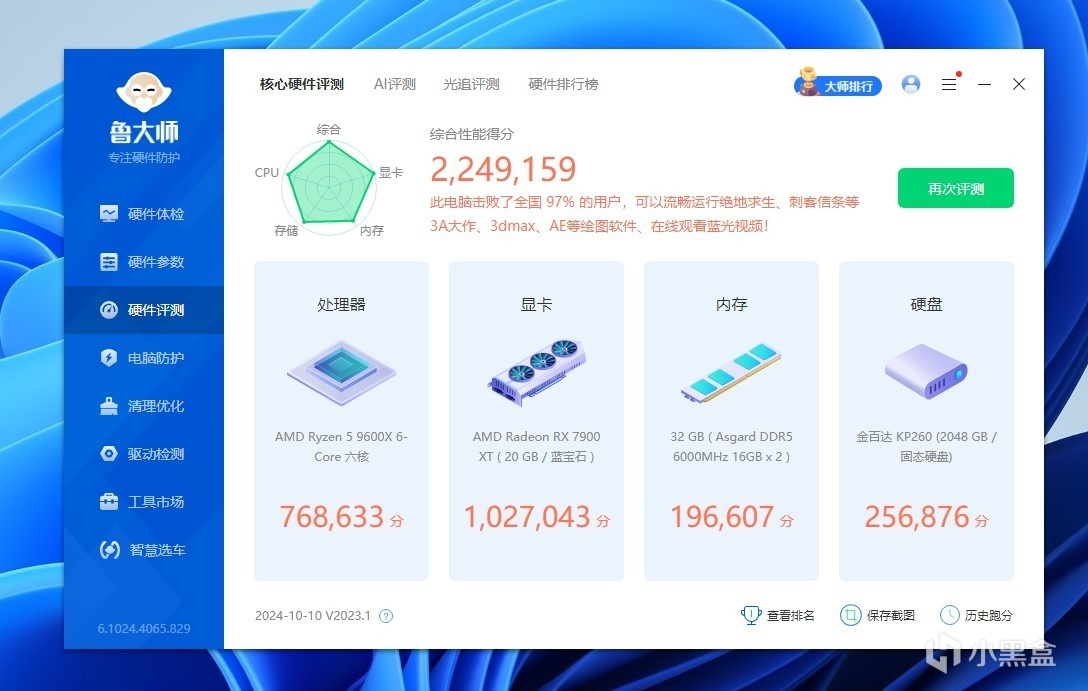The height and width of the screenshot is (691, 1088).
Task: Click the 此电脑击败了全国 97% description text
Action: coord(645,214)
